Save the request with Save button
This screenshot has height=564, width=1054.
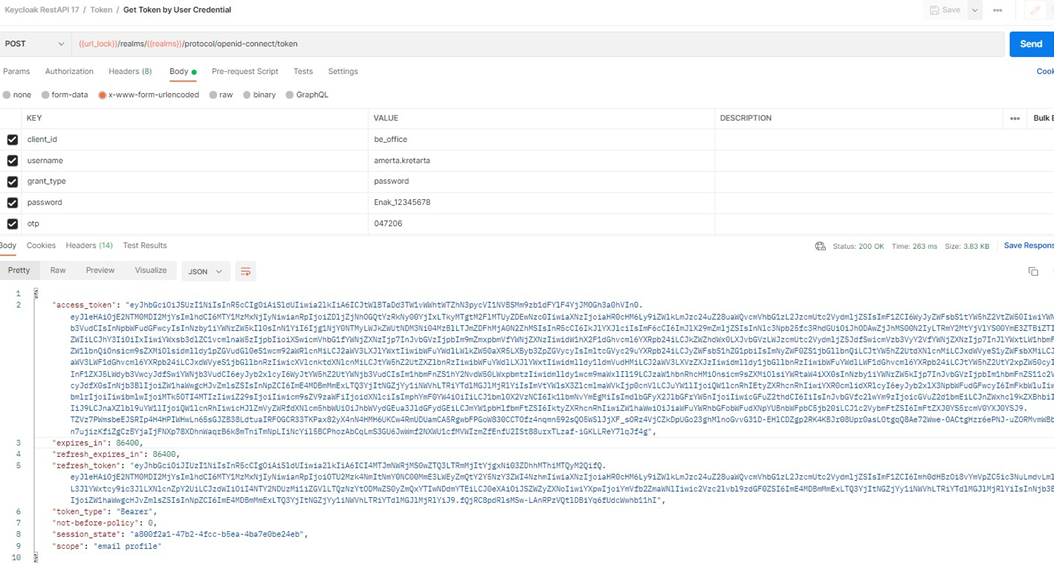click(945, 10)
